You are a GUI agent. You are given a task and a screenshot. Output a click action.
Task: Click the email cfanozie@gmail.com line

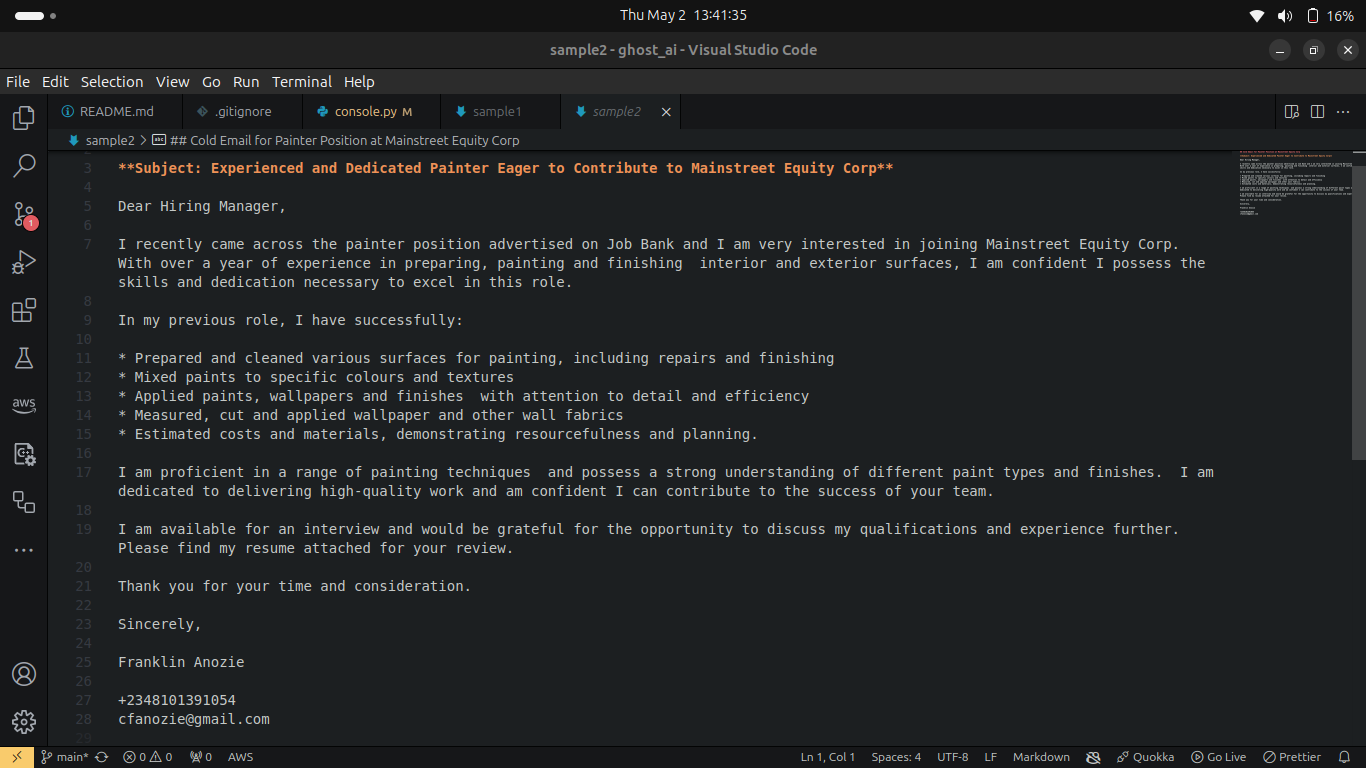(194, 719)
